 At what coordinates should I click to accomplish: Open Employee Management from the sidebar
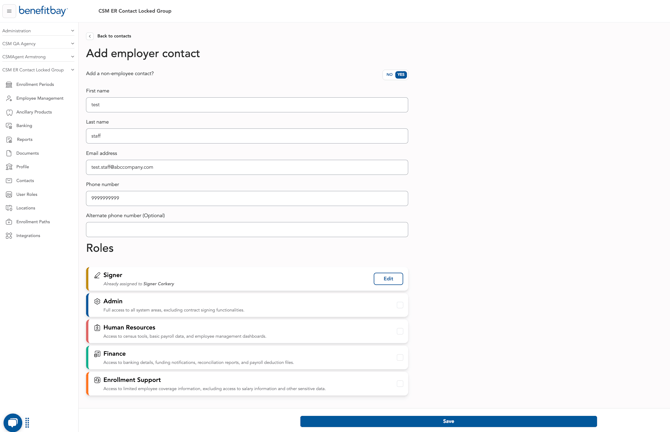pos(39,98)
